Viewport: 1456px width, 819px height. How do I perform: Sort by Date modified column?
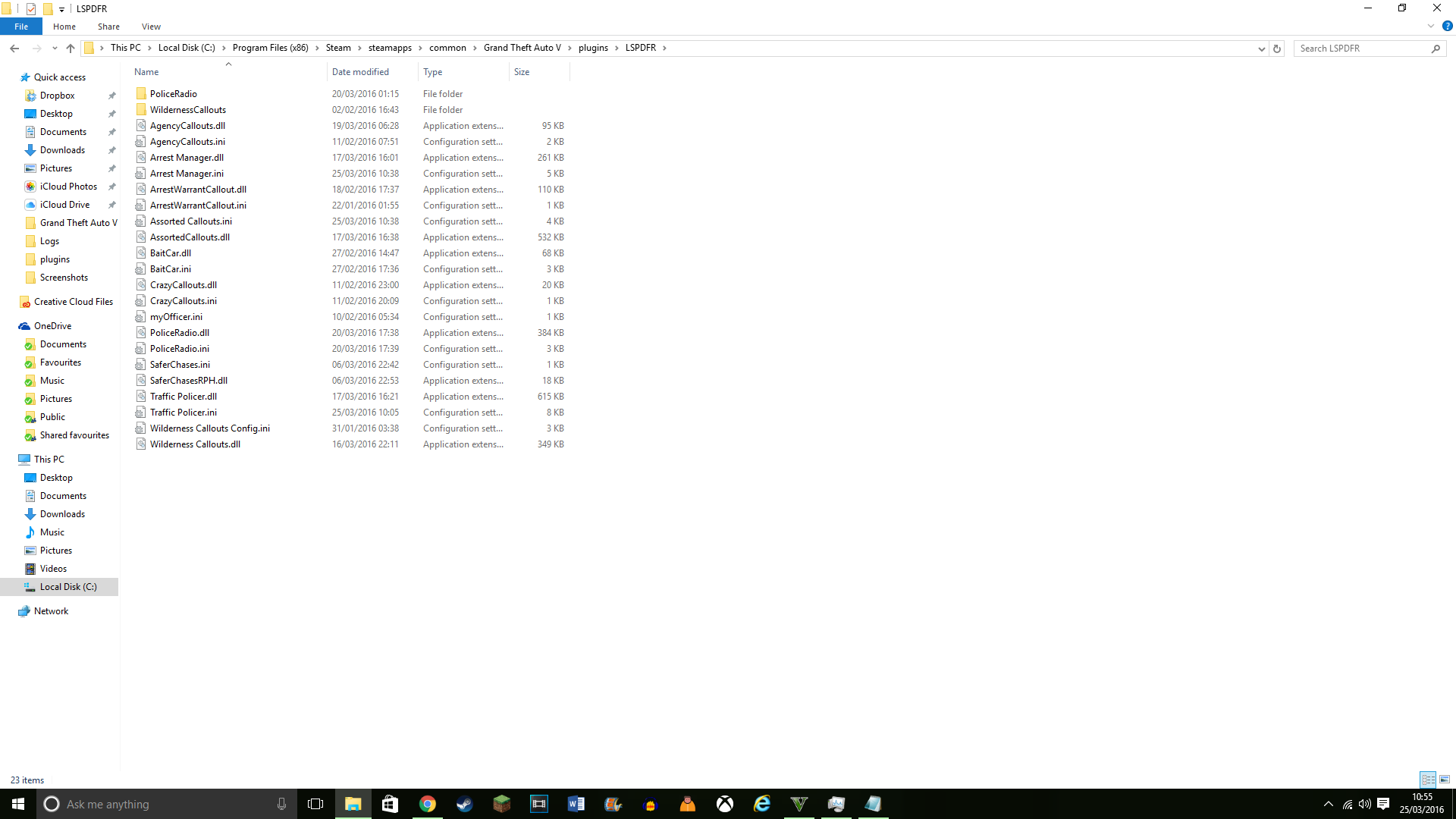pos(360,72)
